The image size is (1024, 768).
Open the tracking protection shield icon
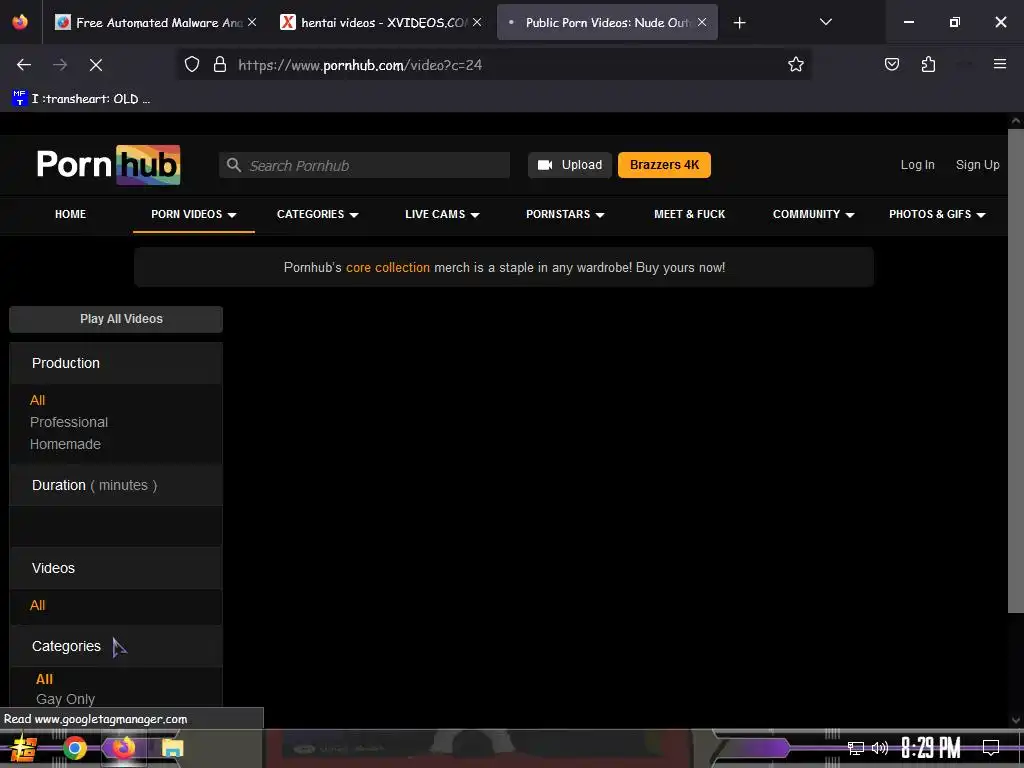[191, 65]
